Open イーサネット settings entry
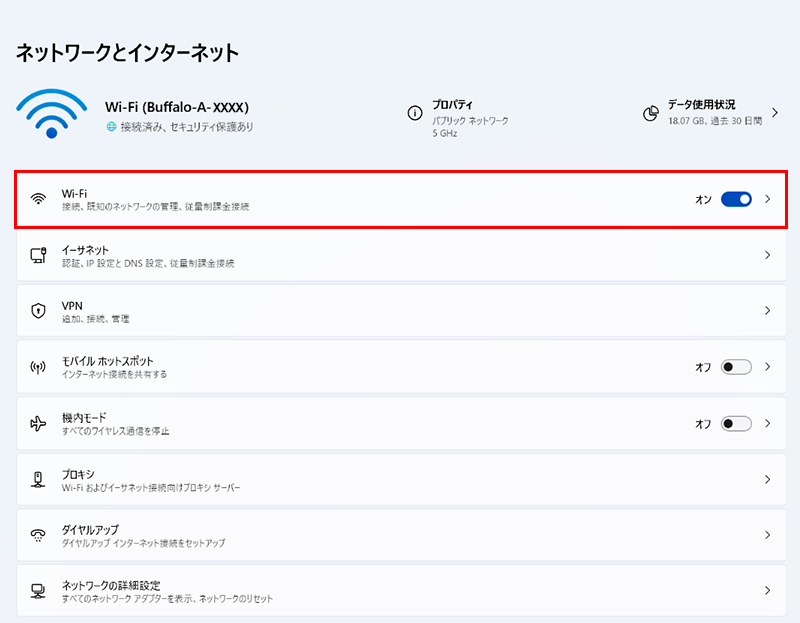Image resolution: width=800 pixels, height=623 pixels. tap(85, 249)
